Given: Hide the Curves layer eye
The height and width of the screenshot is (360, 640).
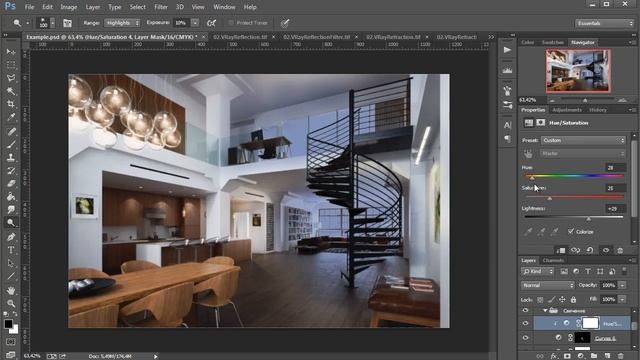Looking at the screenshot, I should click(525, 338).
